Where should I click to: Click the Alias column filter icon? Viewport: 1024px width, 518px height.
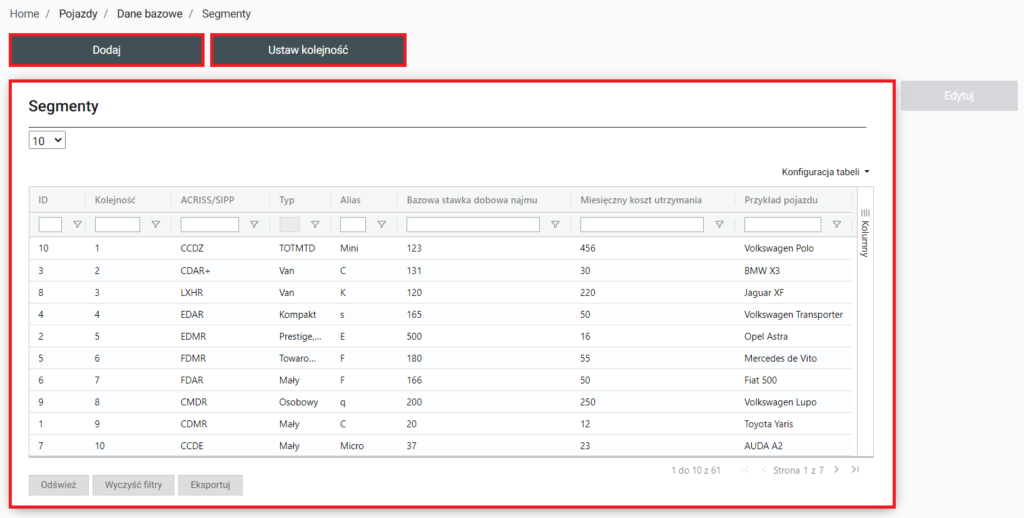pos(381,225)
